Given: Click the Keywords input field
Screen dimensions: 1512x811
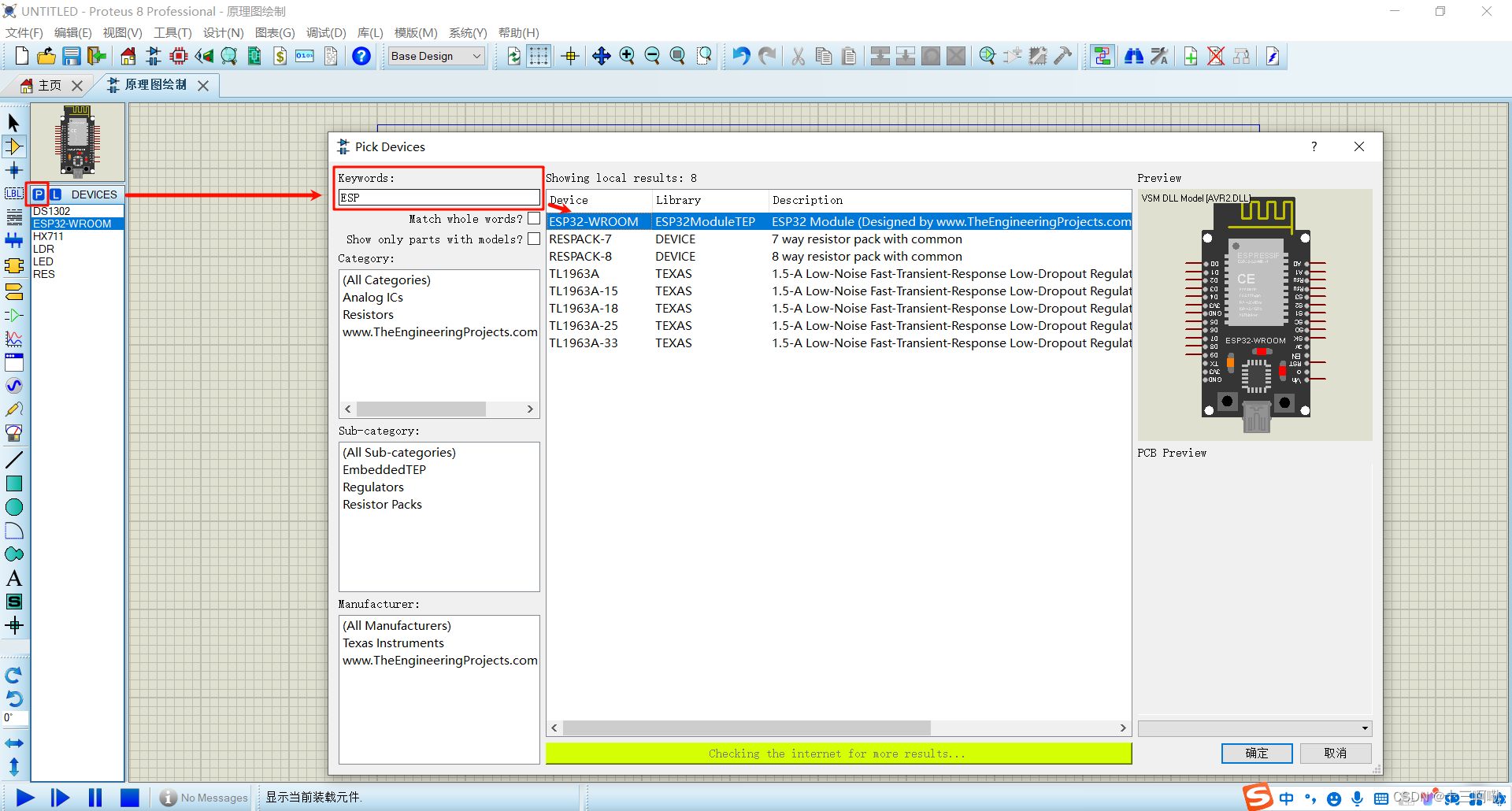Looking at the screenshot, I should 439,198.
